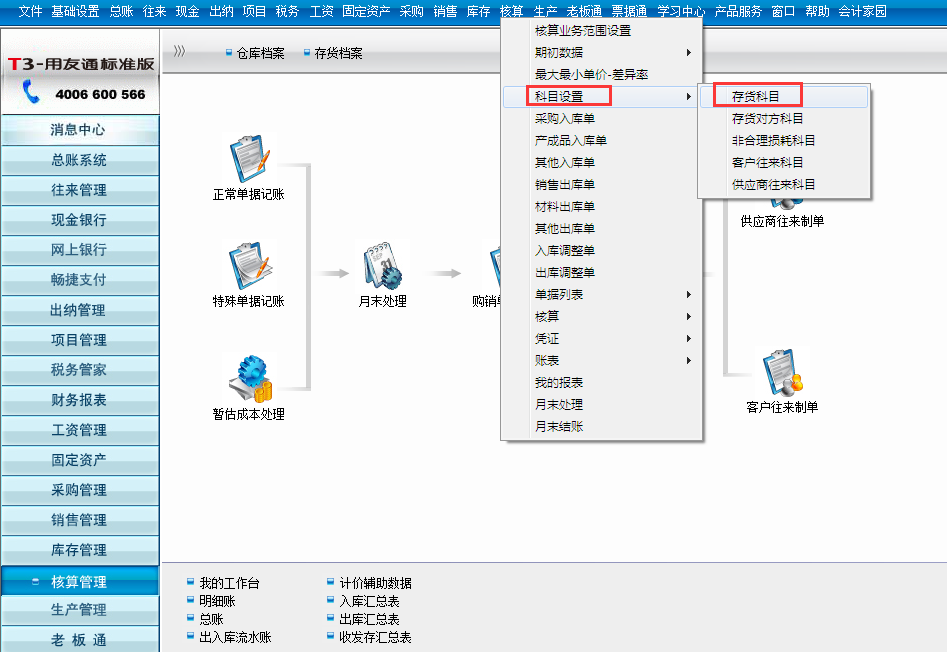Image resolution: width=947 pixels, height=652 pixels.
Task: Open the 总账 menu in the menu bar
Action: [x=121, y=11]
